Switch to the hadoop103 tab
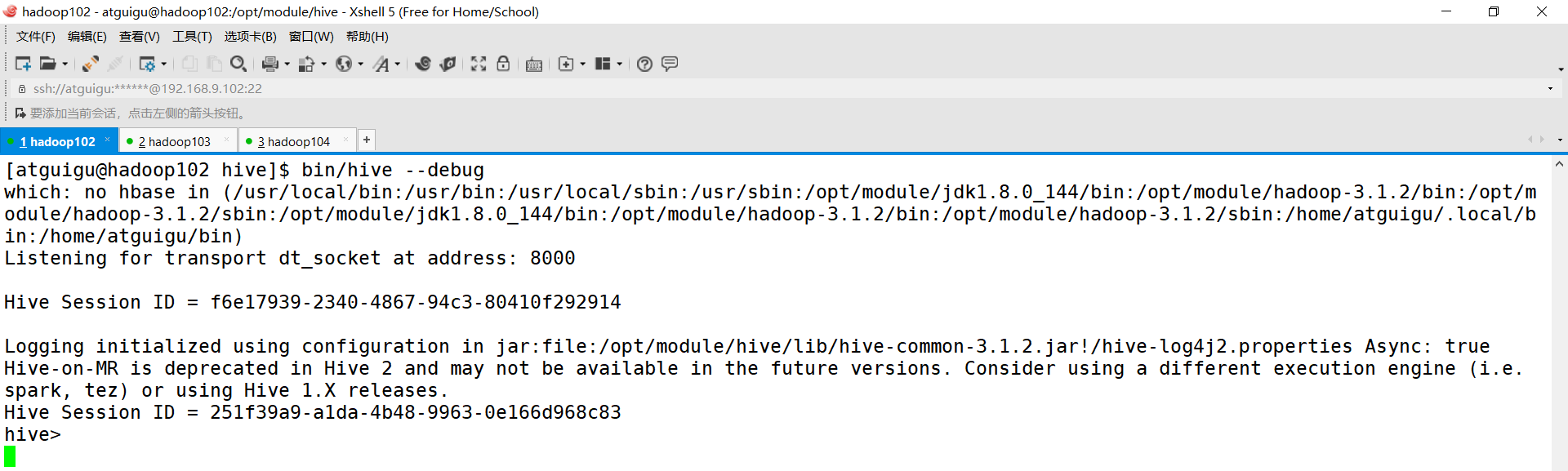 coord(174,141)
